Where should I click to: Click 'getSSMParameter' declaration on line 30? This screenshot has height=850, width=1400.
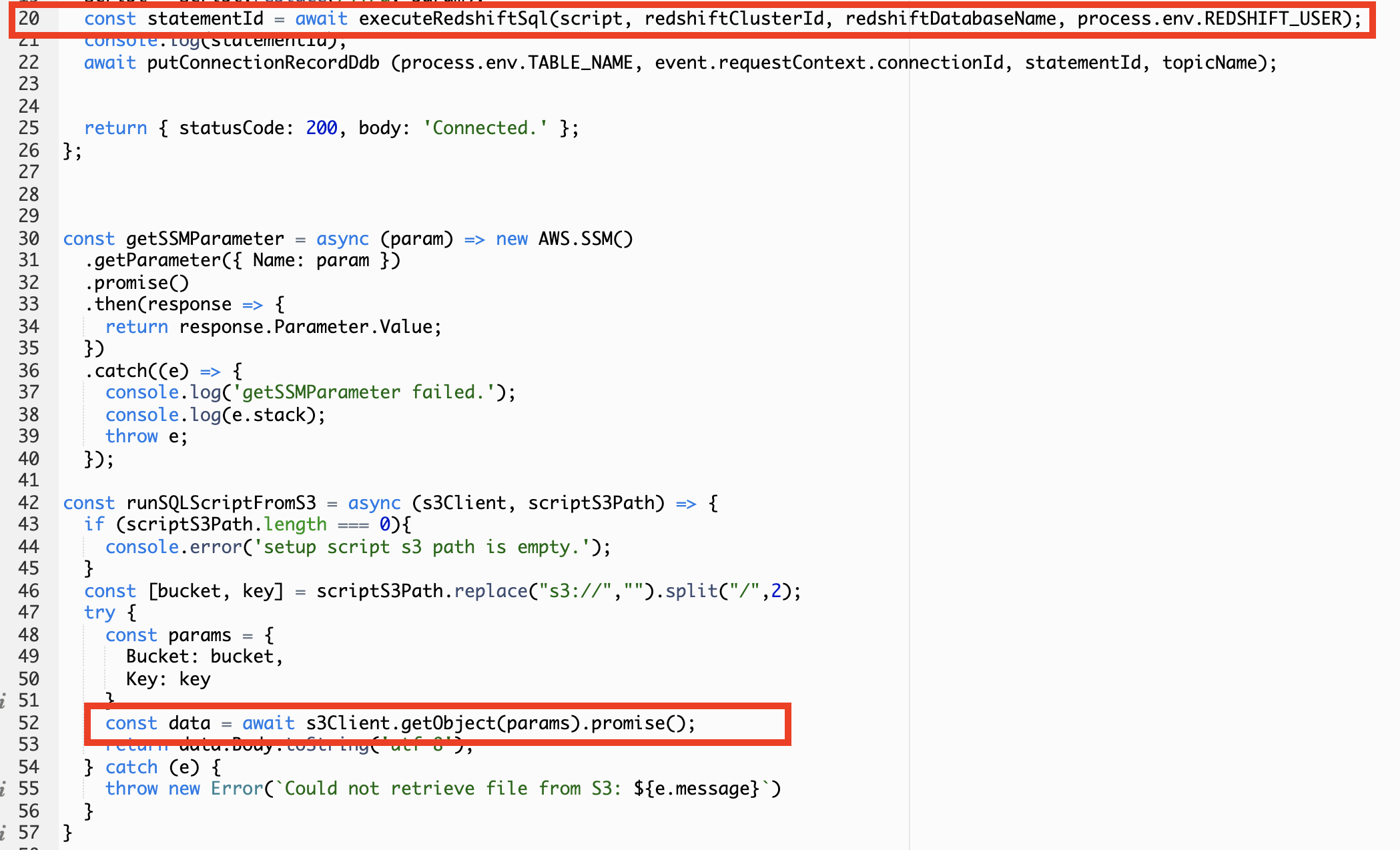pyautogui.click(x=206, y=238)
